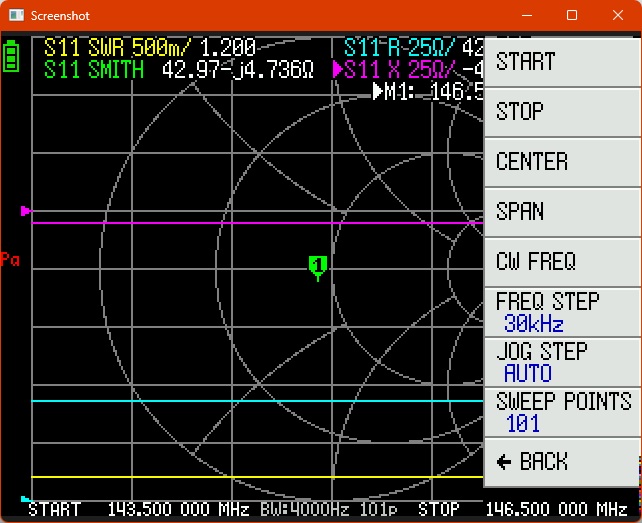The height and width of the screenshot is (523, 642).
Task: Change the FREQ STEP 30kHz setting
Action: coord(561,312)
